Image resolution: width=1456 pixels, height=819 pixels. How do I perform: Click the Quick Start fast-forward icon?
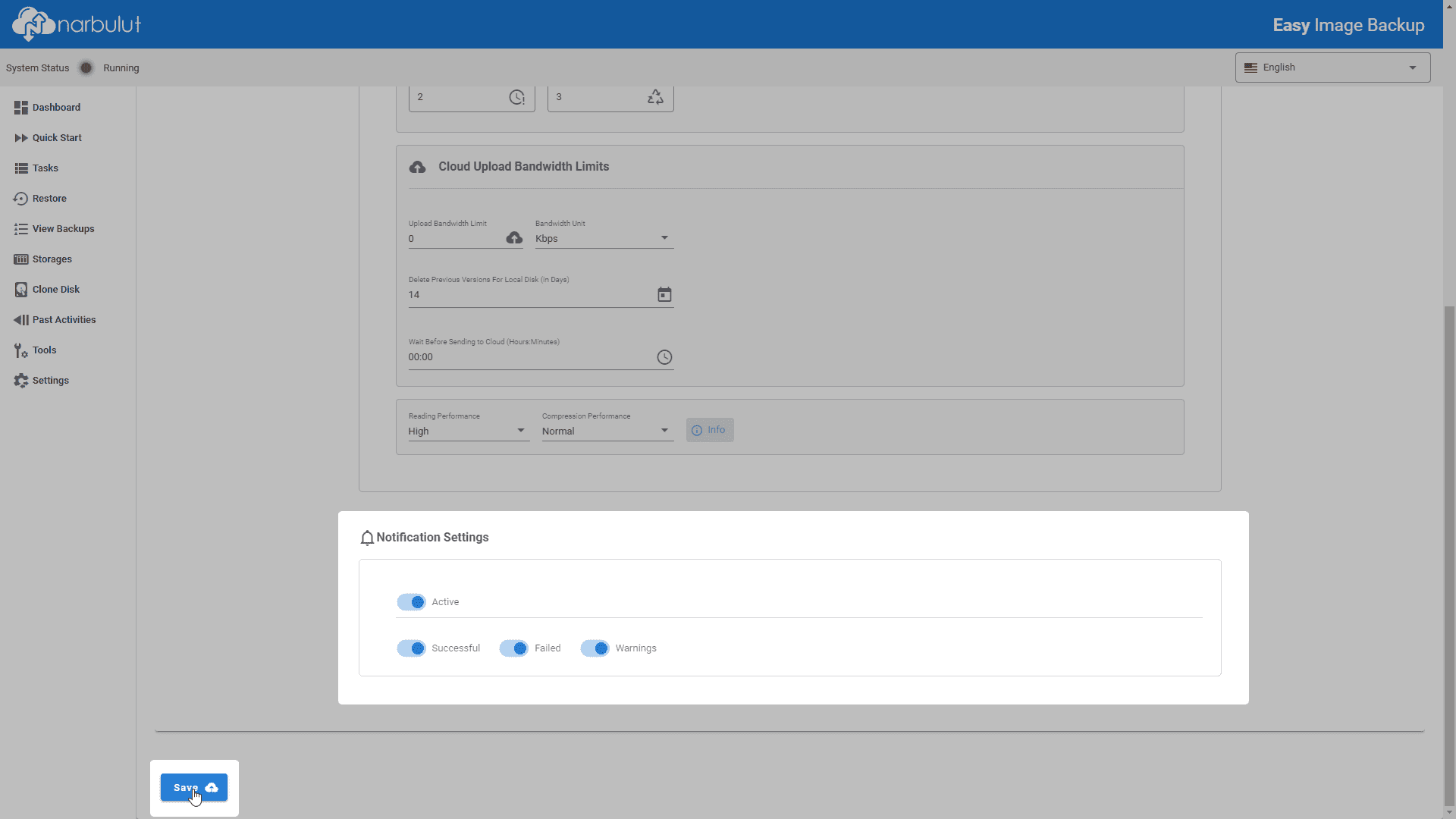[21, 138]
